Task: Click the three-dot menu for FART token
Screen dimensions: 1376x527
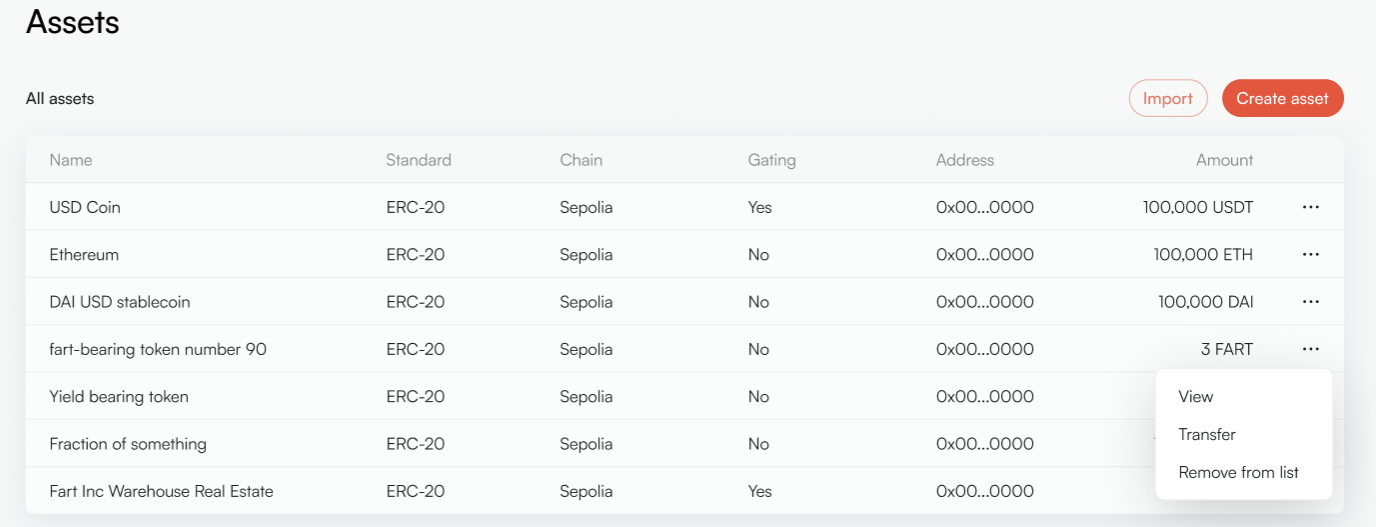Action: click(x=1310, y=349)
